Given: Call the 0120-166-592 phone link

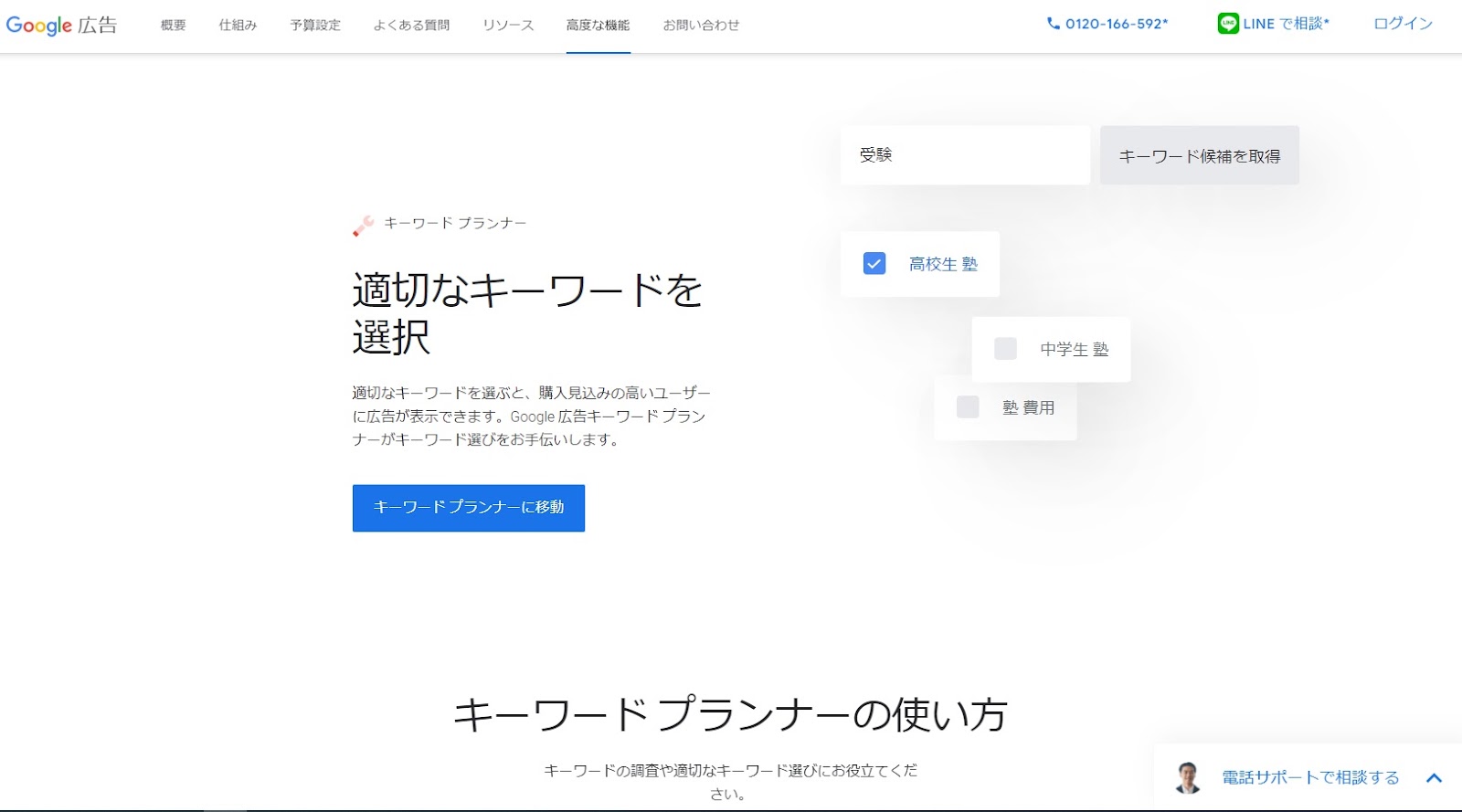Looking at the screenshot, I should pos(1117,24).
